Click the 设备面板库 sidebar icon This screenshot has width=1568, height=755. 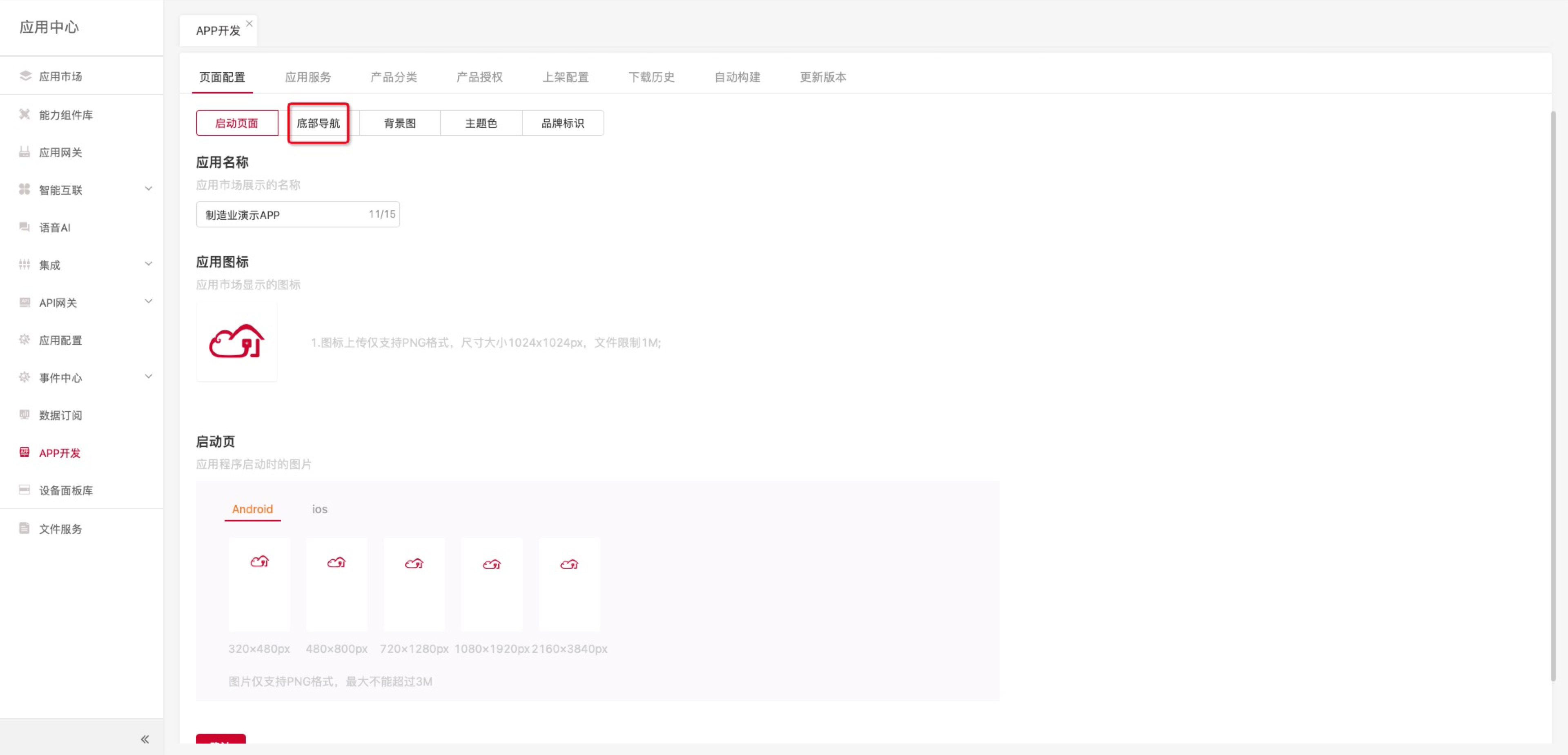(24, 490)
